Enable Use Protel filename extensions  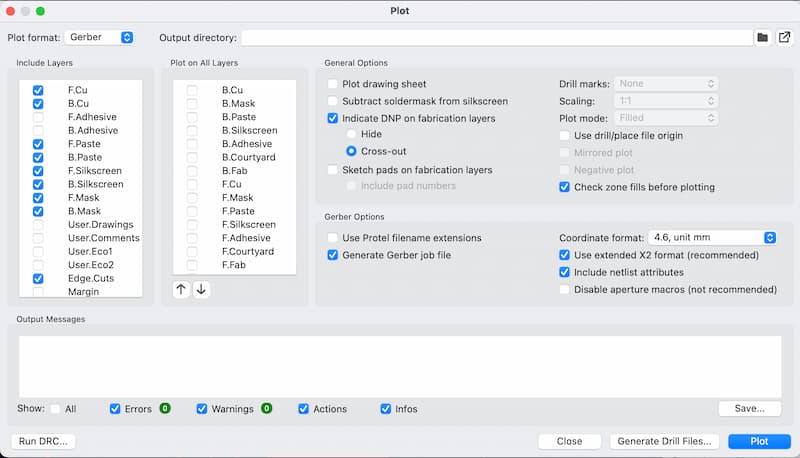[333, 238]
